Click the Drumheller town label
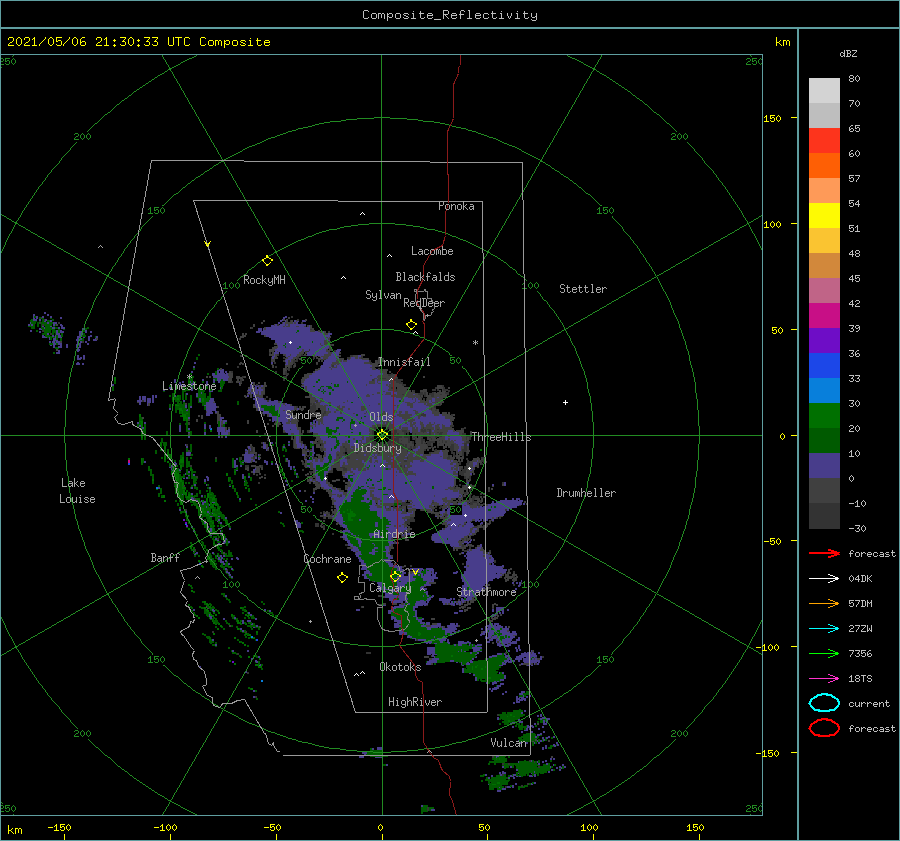900x841 pixels. point(586,493)
